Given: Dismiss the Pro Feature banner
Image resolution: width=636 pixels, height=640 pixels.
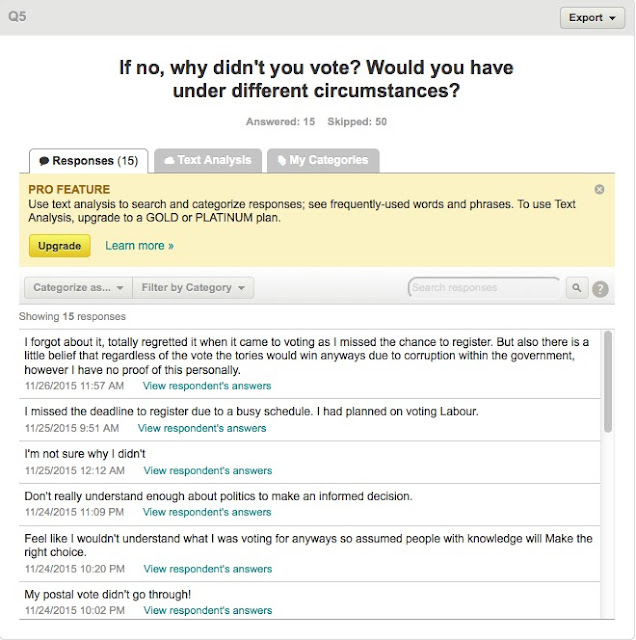Looking at the screenshot, I should click(x=599, y=189).
